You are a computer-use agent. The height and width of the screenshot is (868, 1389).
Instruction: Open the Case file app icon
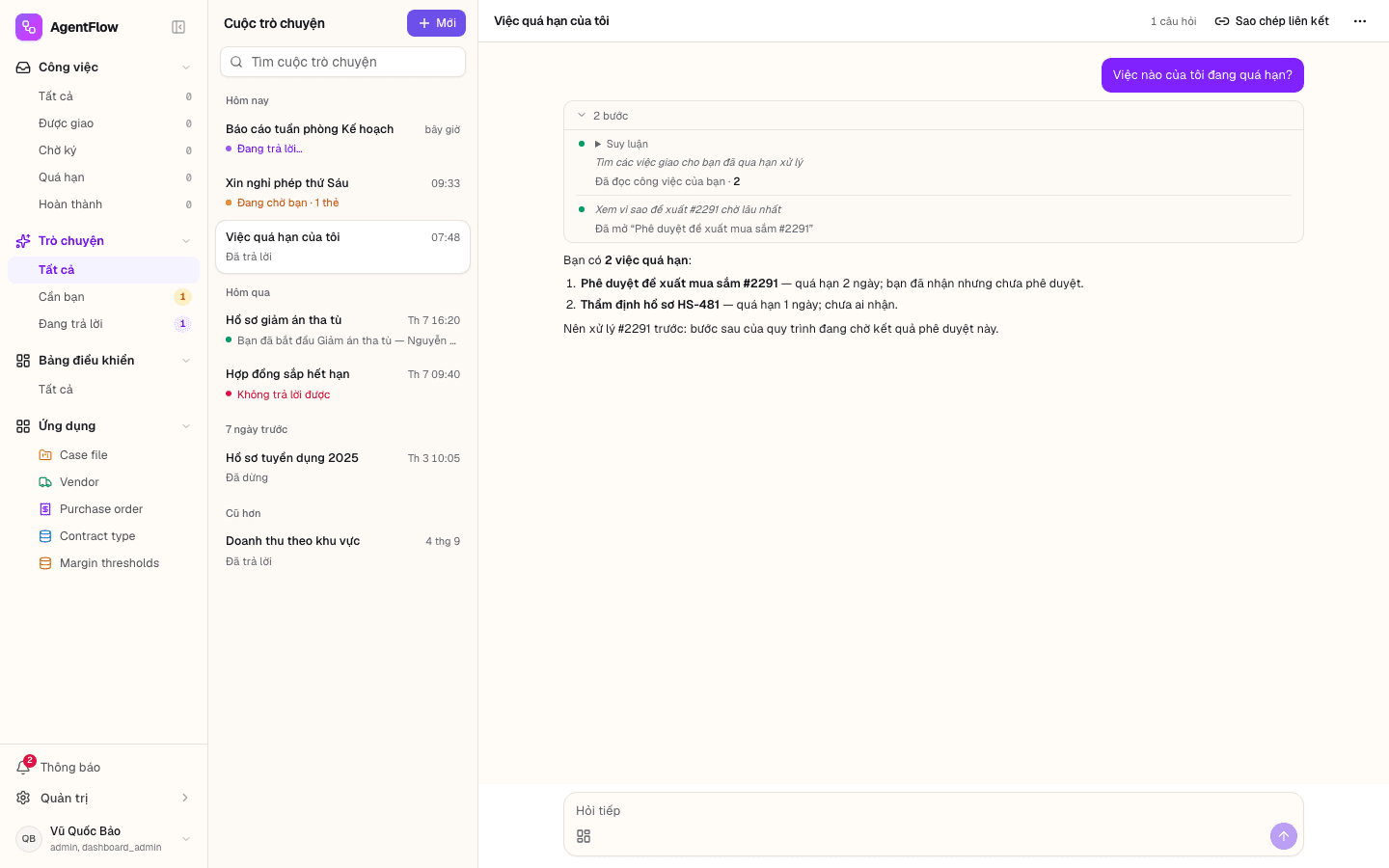click(x=45, y=455)
